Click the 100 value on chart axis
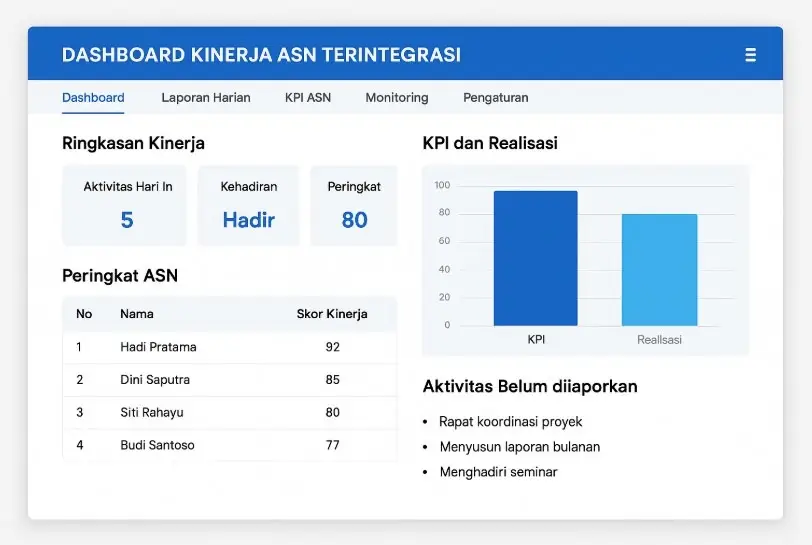Viewport: 812px width, 545px height. click(x=442, y=185)
